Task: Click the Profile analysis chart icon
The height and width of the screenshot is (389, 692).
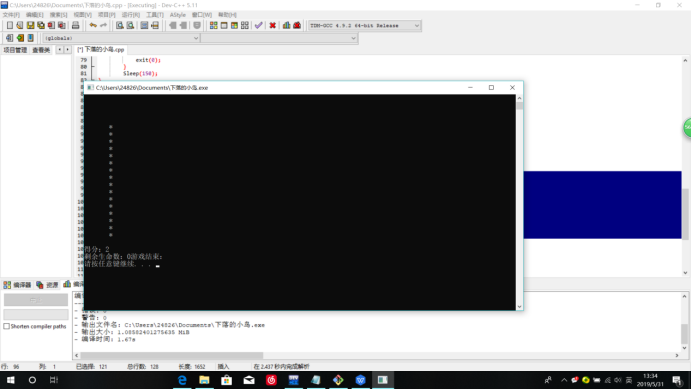Action: [x=286, y=26]
